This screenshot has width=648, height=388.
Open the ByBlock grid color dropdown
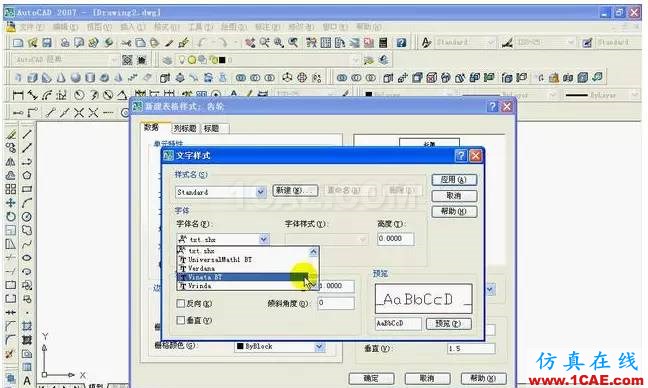tap(319, 347)
